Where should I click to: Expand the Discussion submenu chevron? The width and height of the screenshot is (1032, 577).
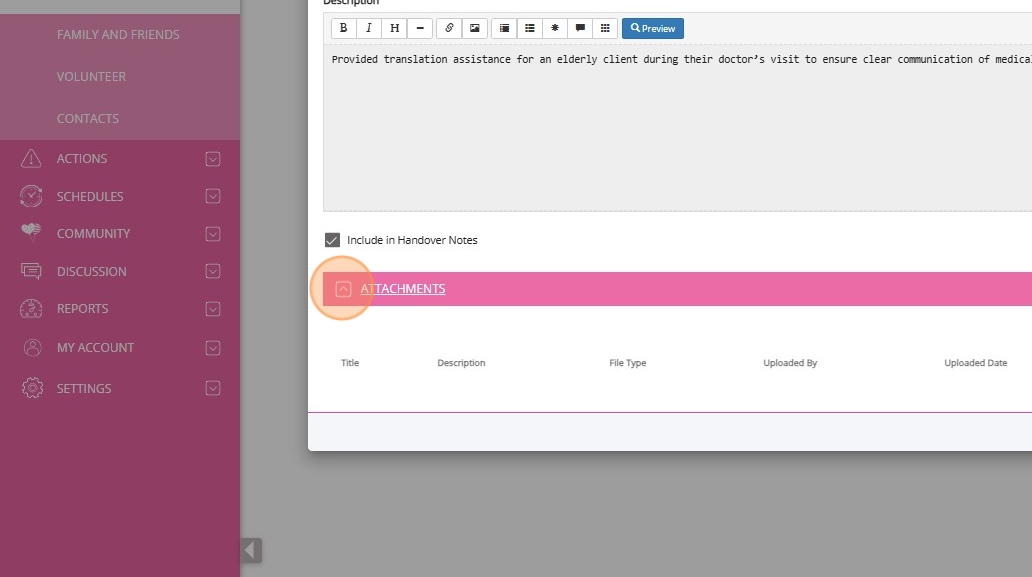click(x=213, y=271)
